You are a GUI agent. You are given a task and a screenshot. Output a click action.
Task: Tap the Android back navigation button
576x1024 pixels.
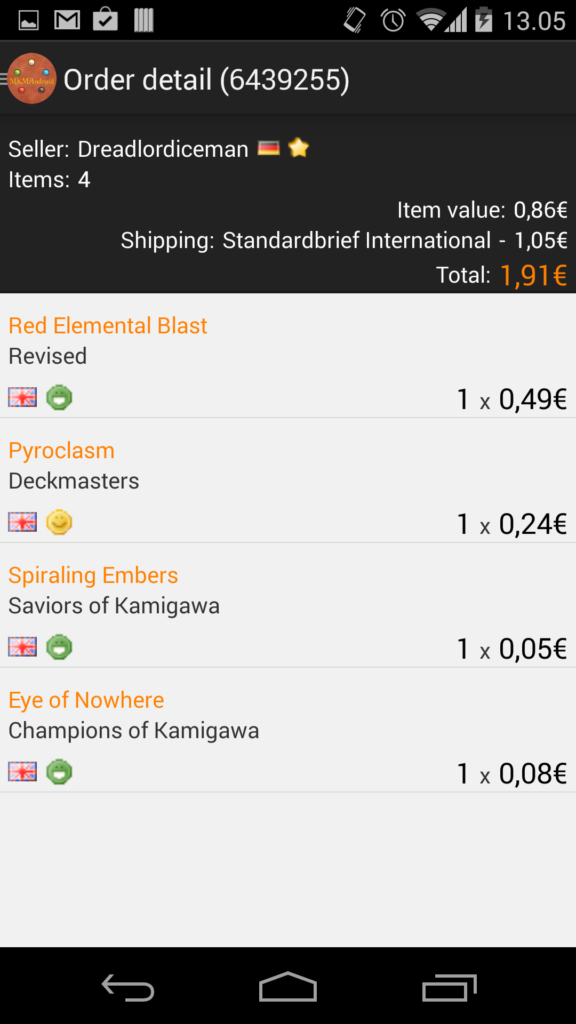pos(128,987)
